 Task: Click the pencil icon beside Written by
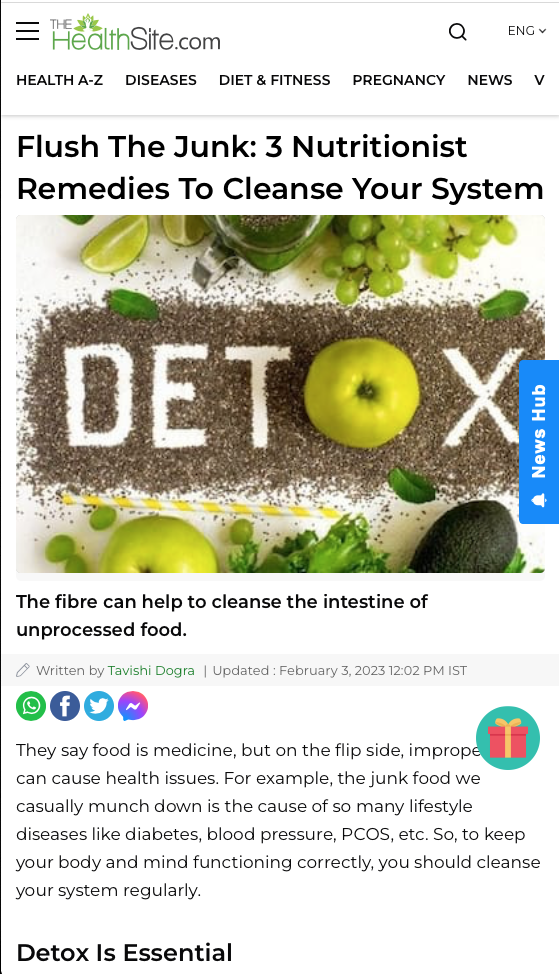click(x=23, y=670)
